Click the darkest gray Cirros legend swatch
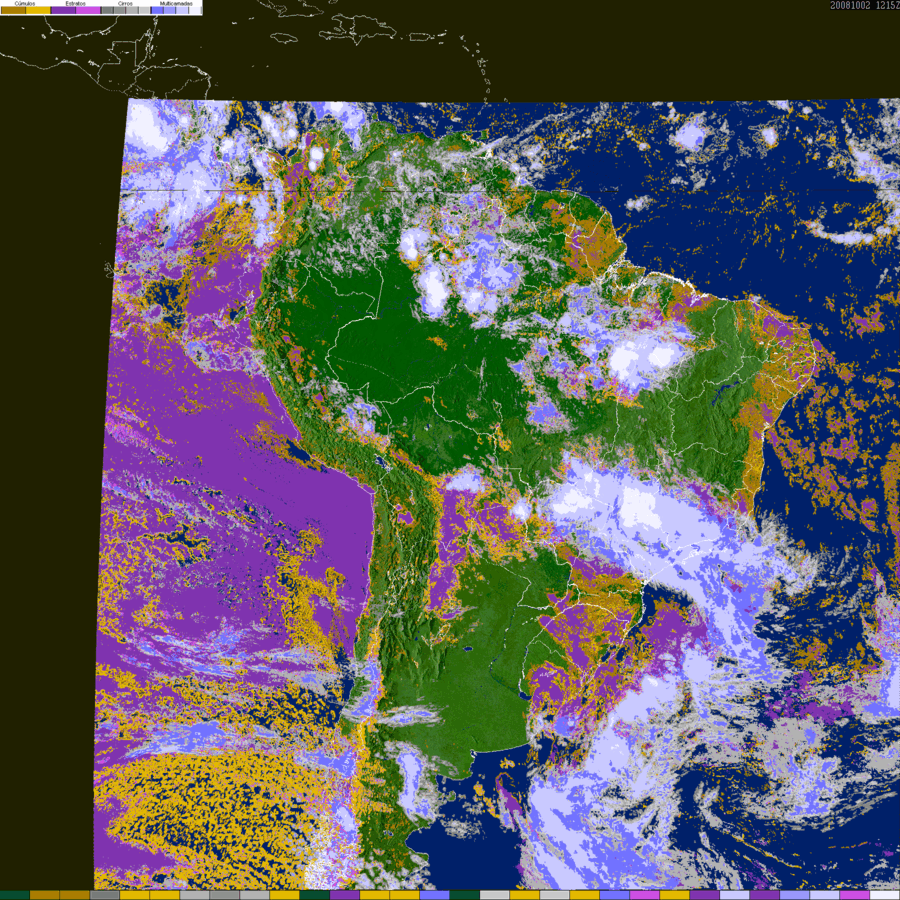 [x=107, y=10]
